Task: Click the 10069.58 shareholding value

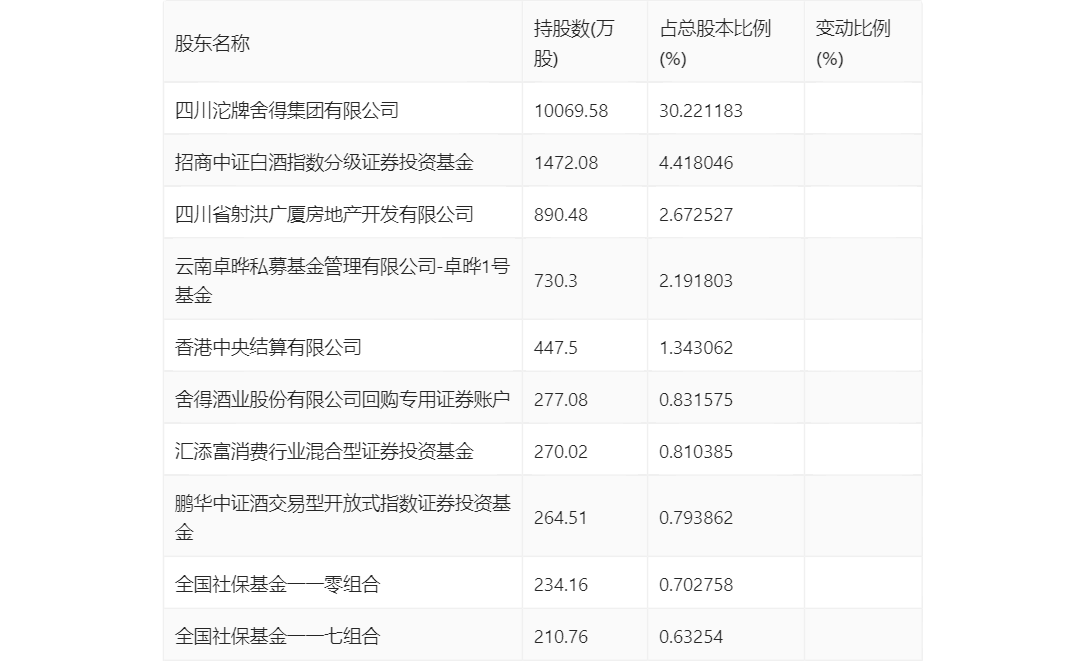Action: coord(571,110)
